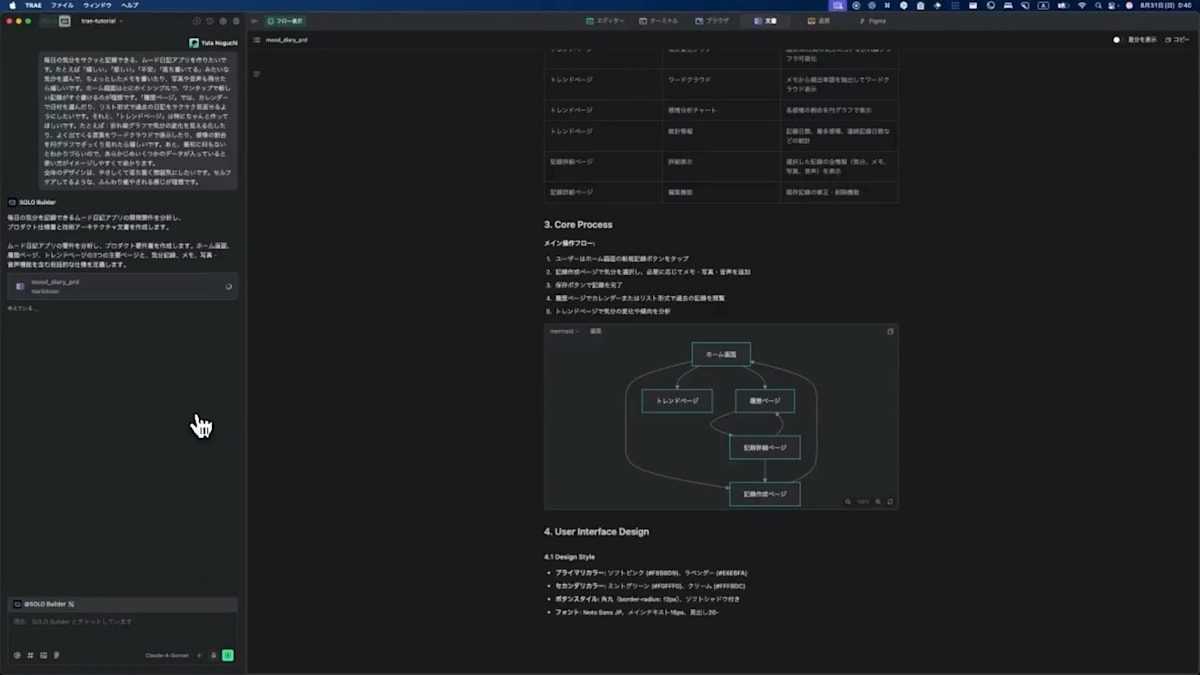
Task: Click the ワードクラウド table cell
Action: [x=688, y=79]
